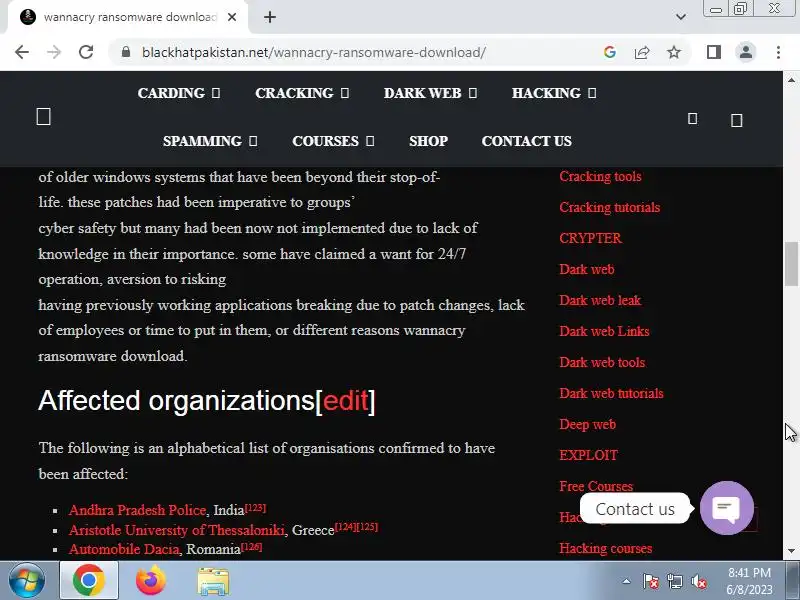Open a new browser tab
Screen dimensions: 800x600
coord(270,17)
